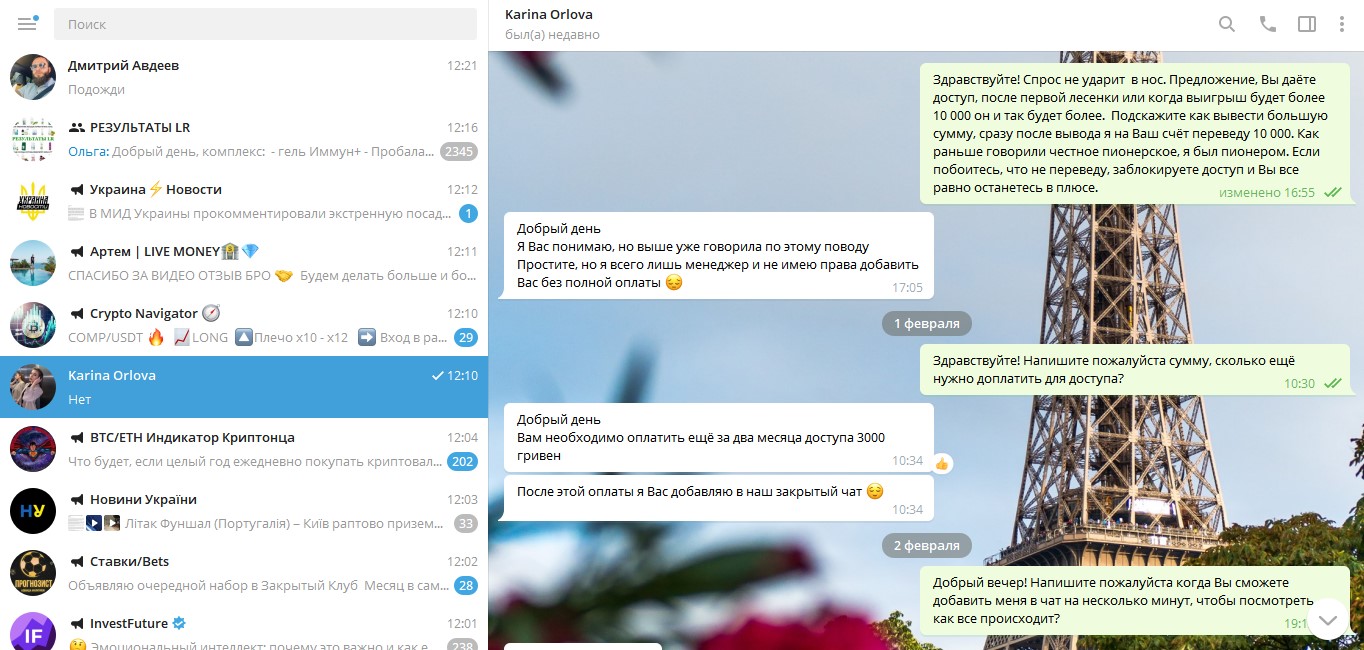Click the СПАСИБО ЗА ВИДЕО ОТЗЫВ preview
This screenshot has height=650, width=1364.
[x=273, y=275]
